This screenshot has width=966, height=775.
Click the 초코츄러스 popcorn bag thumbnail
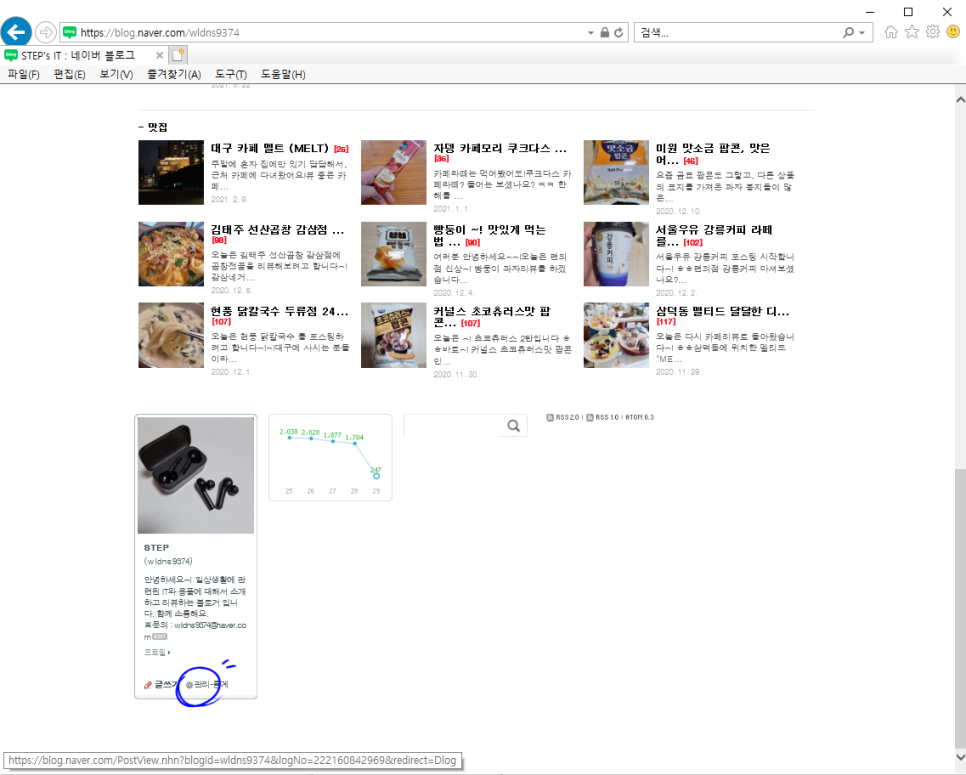tap(393, 335)
